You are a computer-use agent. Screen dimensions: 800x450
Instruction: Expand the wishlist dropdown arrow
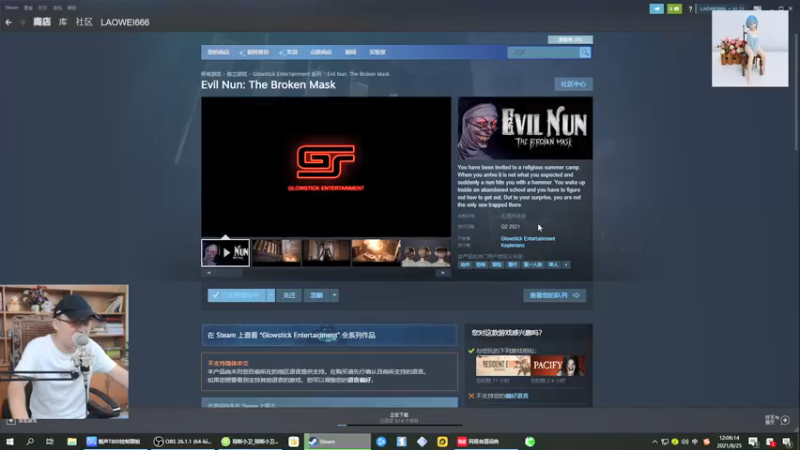pos(270,295)
